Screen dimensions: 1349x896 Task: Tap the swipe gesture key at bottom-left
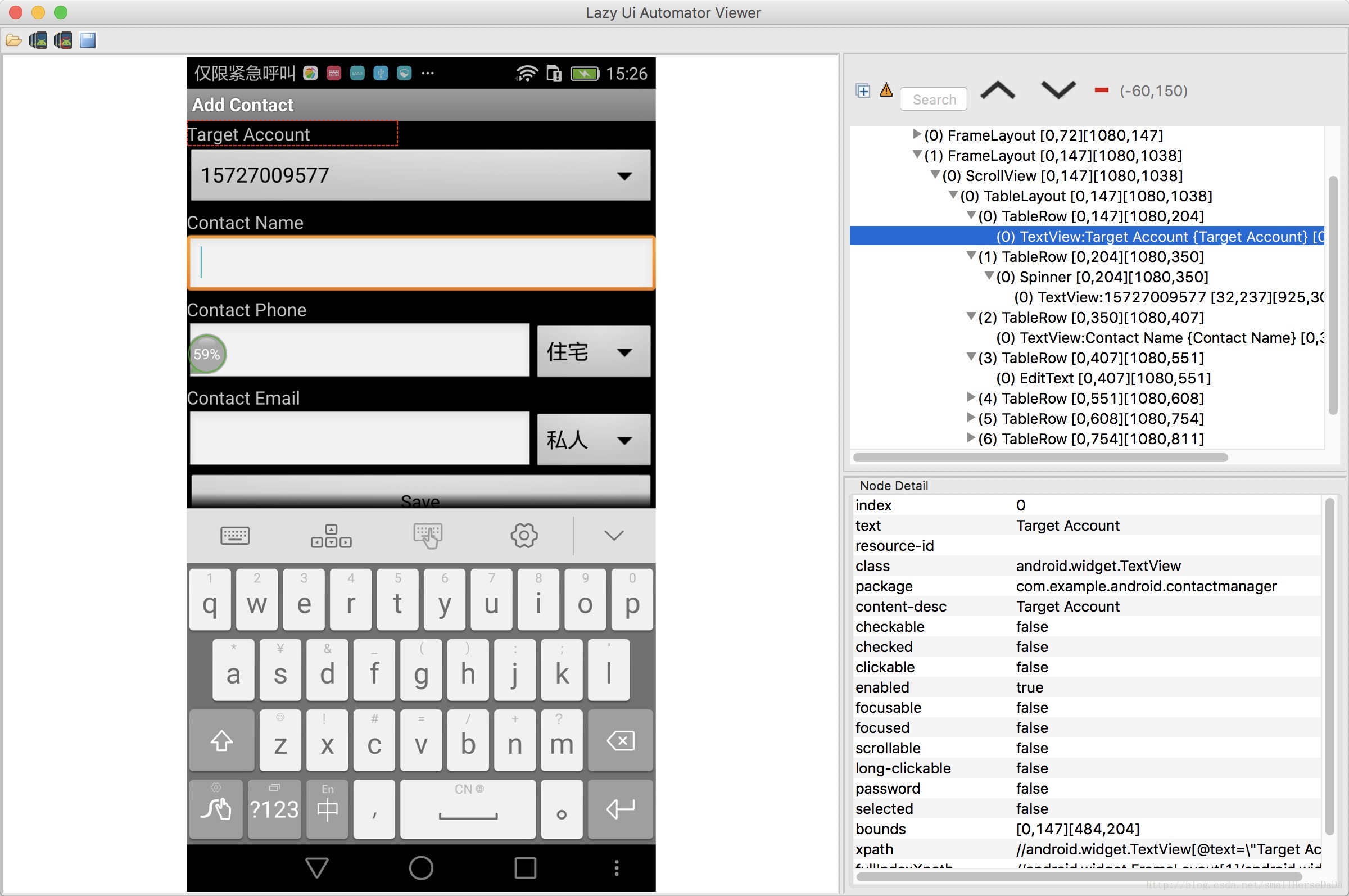tap(216, 809)
